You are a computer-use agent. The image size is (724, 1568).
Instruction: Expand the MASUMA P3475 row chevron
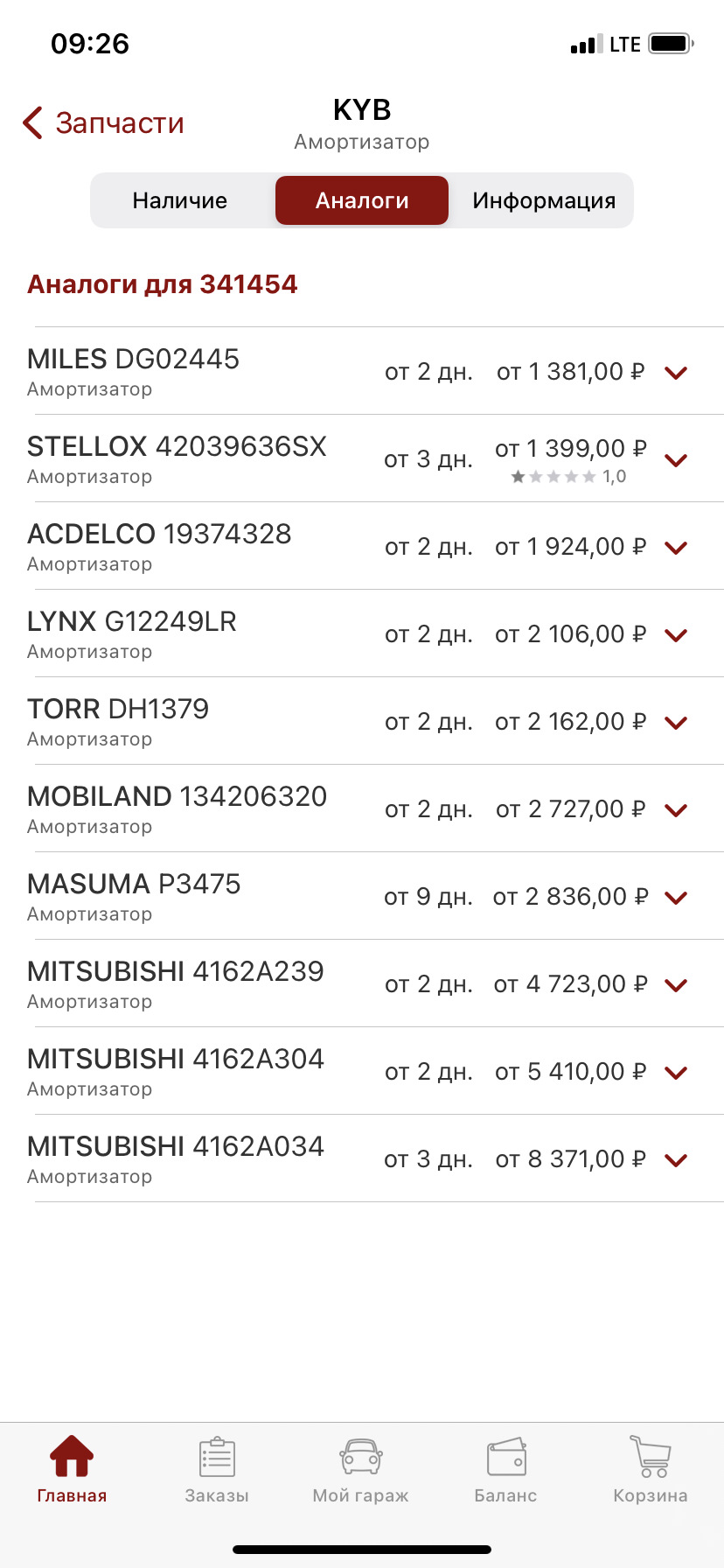pos(676,898)
